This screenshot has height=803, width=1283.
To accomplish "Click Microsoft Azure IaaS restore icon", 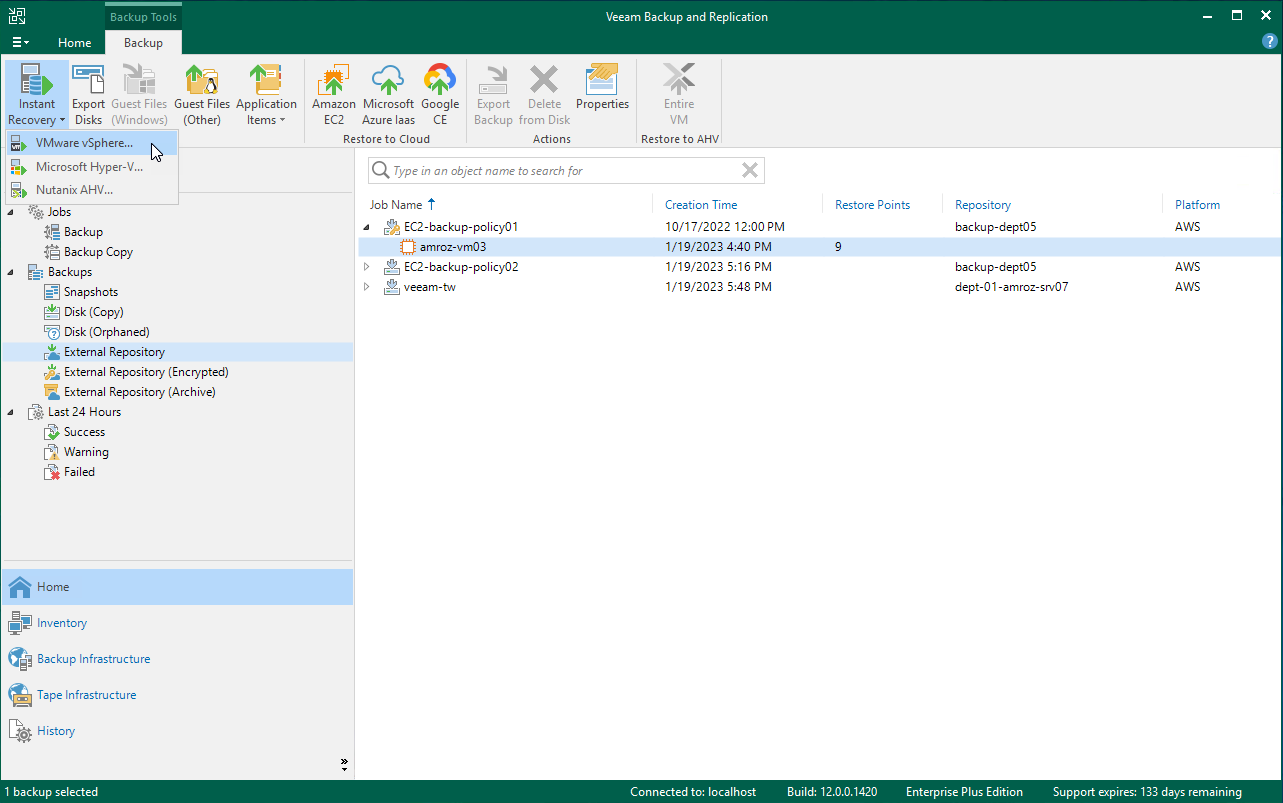I will pyautogui.click(x=388, y=94).
